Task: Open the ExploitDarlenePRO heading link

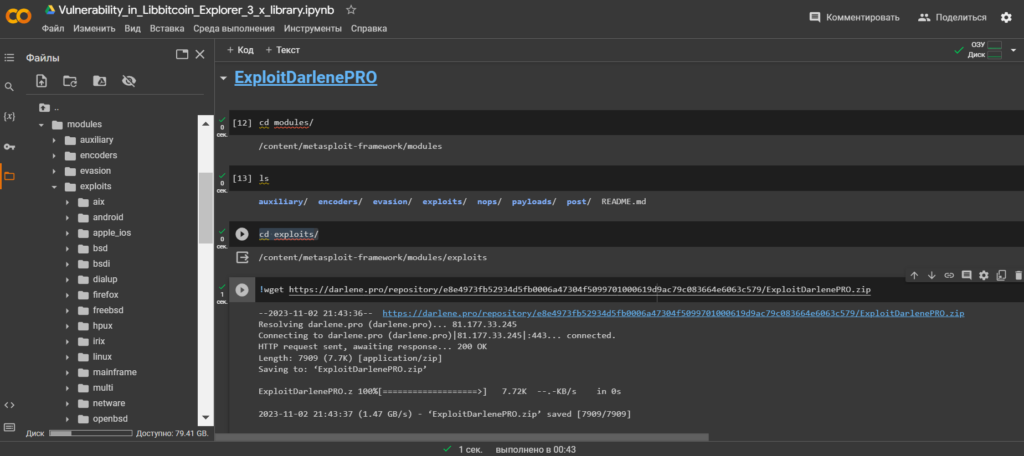Action: point(306,78)
